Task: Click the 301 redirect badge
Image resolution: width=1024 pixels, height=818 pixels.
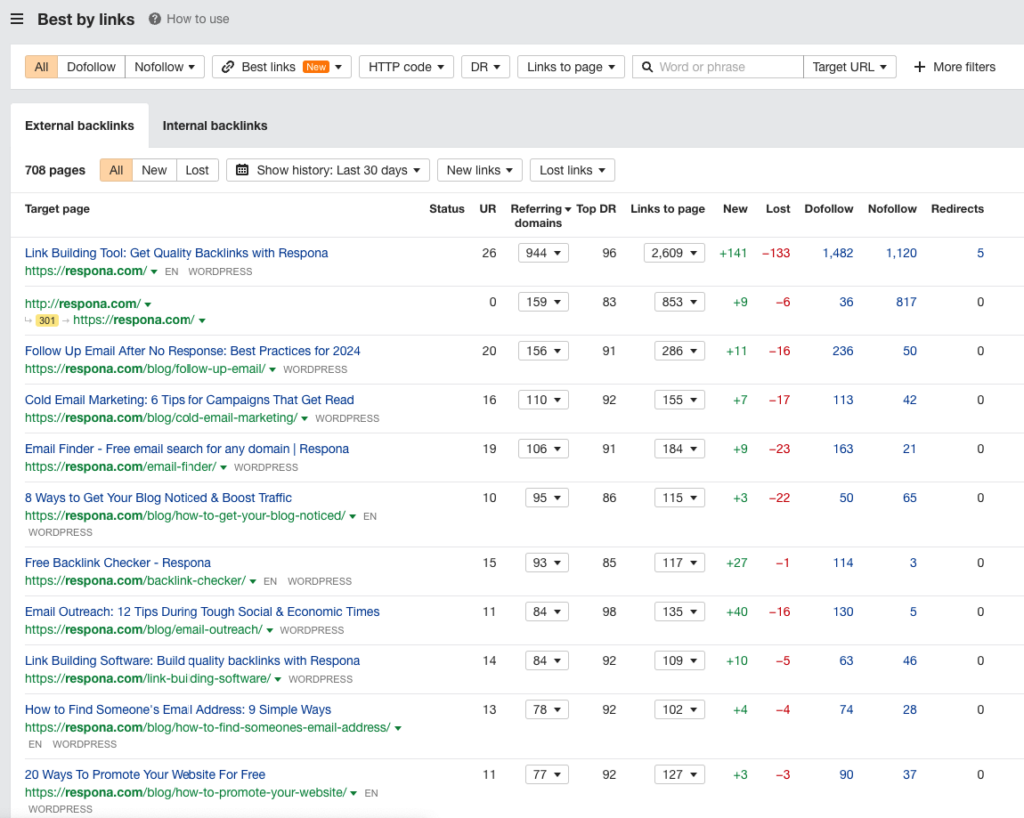Action: (x=47, y=321)
